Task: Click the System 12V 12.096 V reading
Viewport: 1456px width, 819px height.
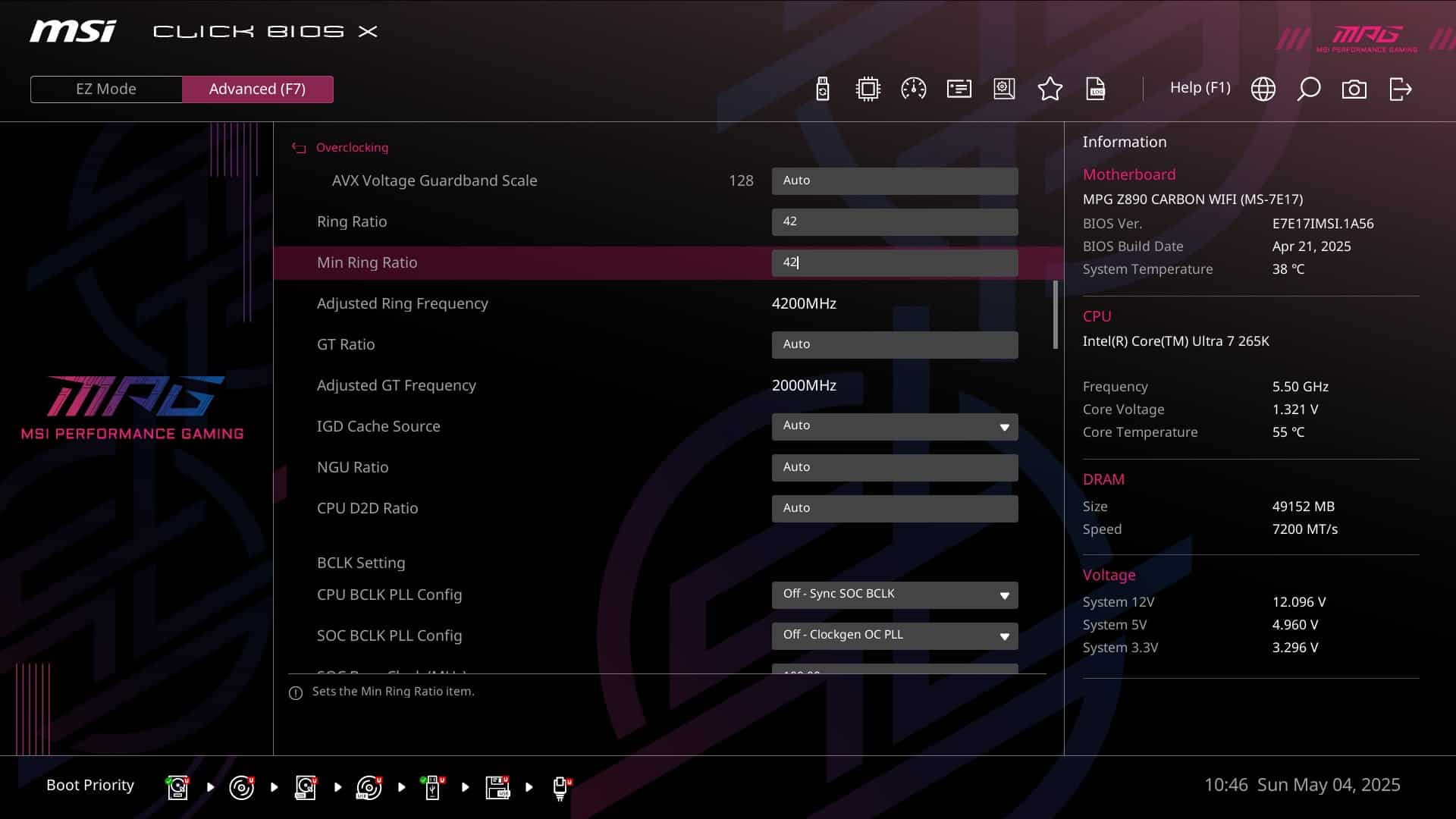Action: point(1299,602)
